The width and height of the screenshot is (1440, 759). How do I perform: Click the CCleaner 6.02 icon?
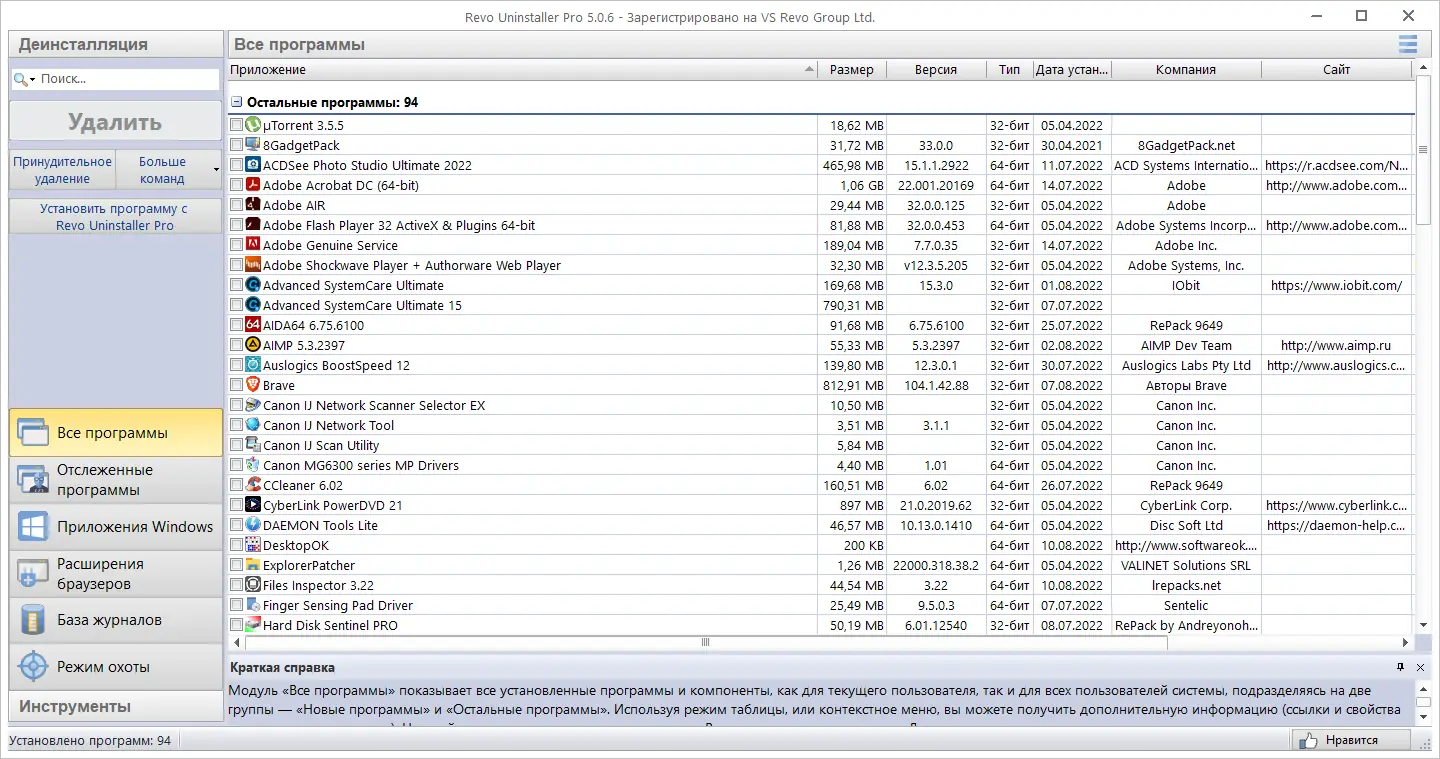coord(253,485)
